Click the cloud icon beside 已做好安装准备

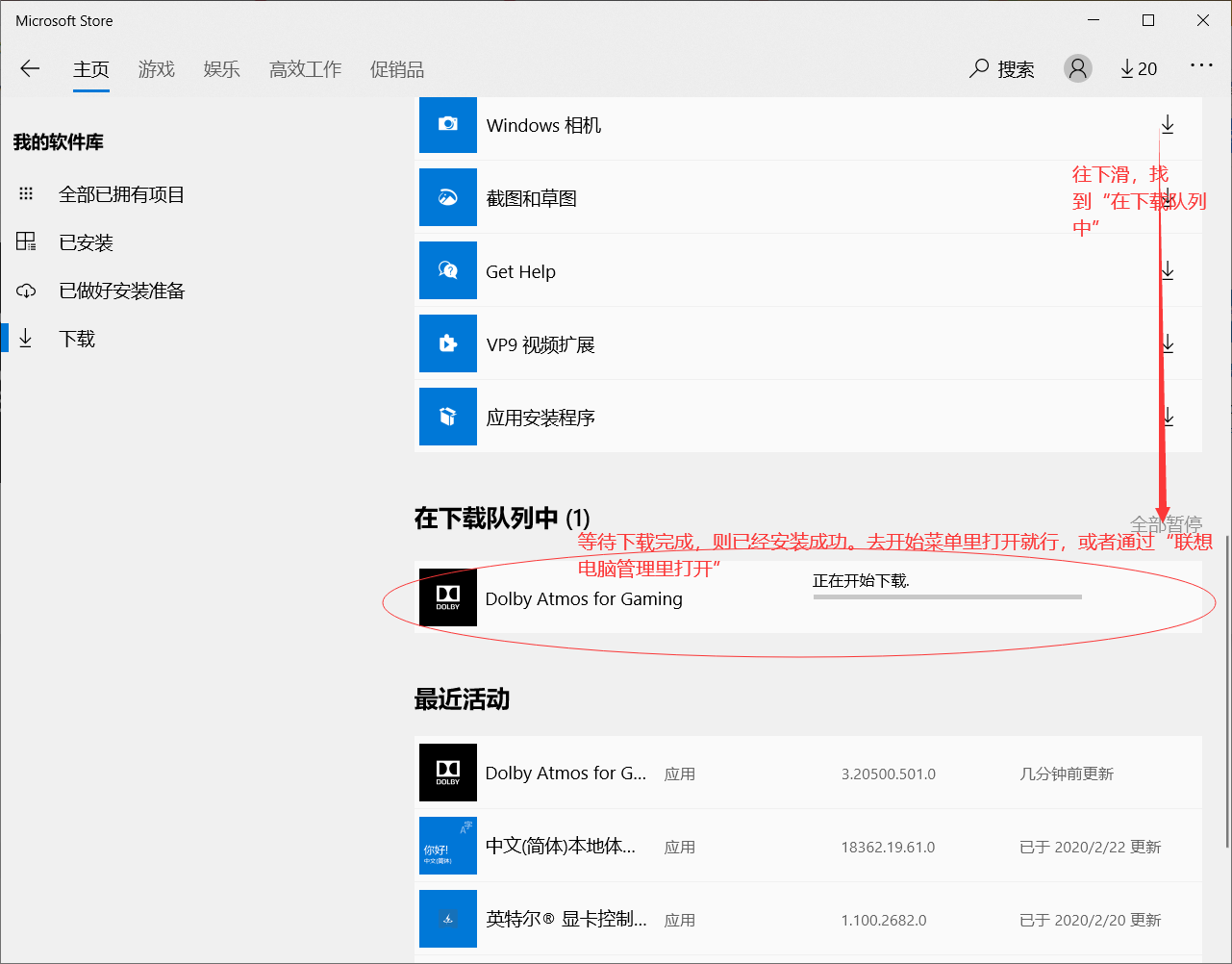[x=26, y=291]
